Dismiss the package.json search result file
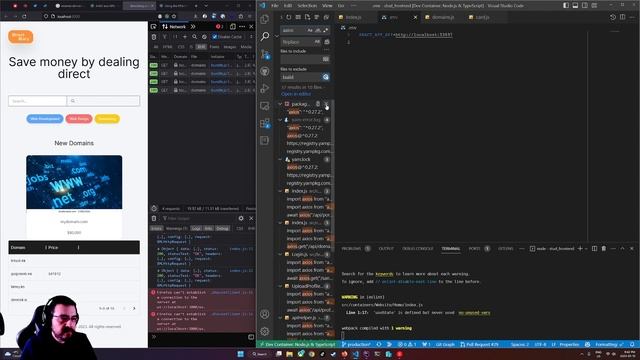The width and height of the screenshot is (640, 360). [326, 104]
